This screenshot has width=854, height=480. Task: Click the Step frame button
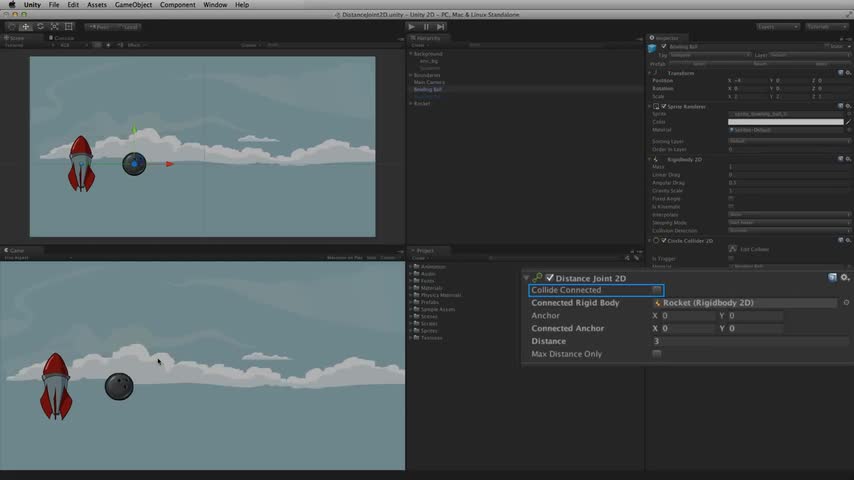441,27
